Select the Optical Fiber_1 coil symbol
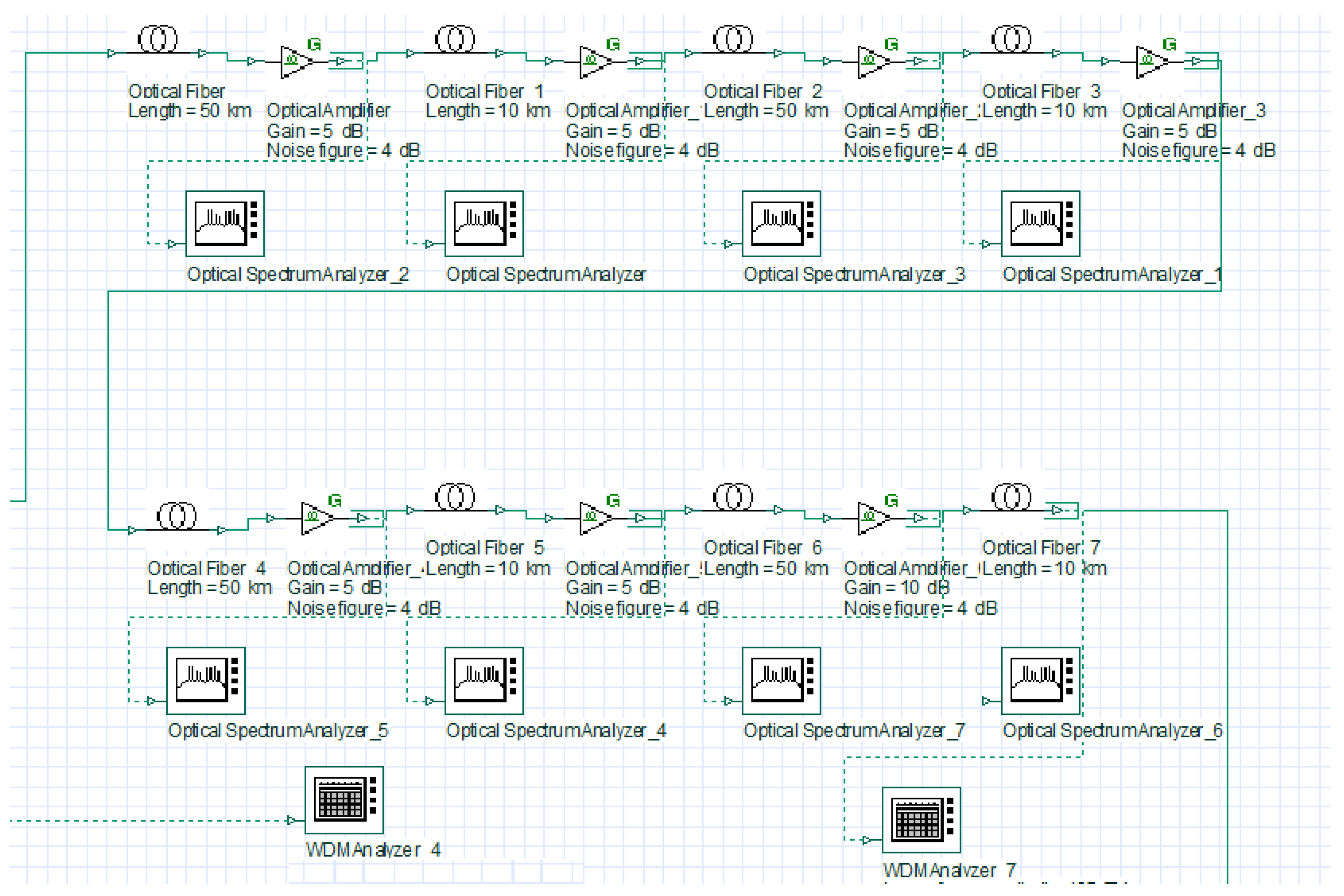The width and height of the screenshot is (1344, 896). (455, 39)
